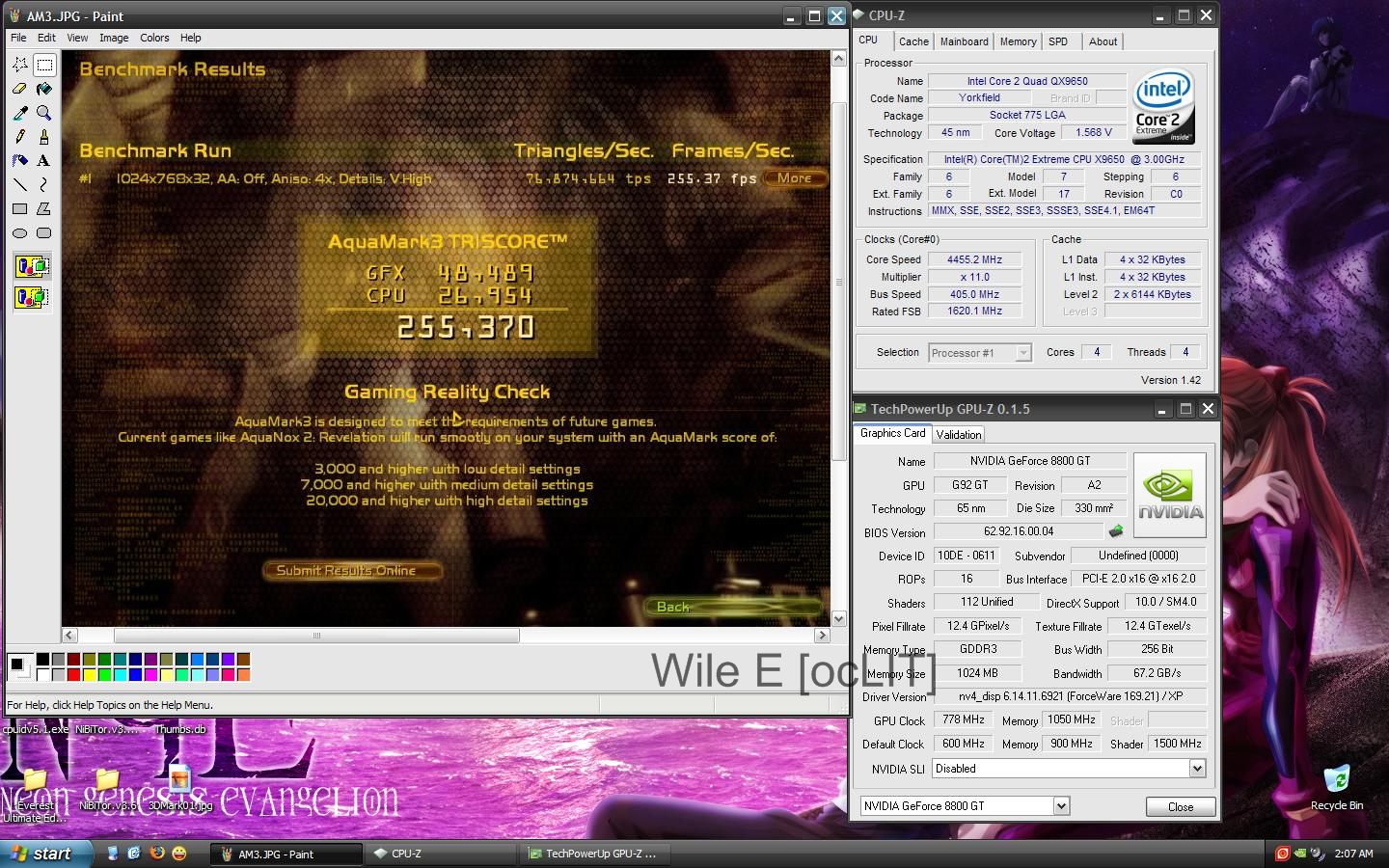Click the BIOS Version field 62.92.16.00.04
Screen dimensions: 1389x868
(1019, 531)
